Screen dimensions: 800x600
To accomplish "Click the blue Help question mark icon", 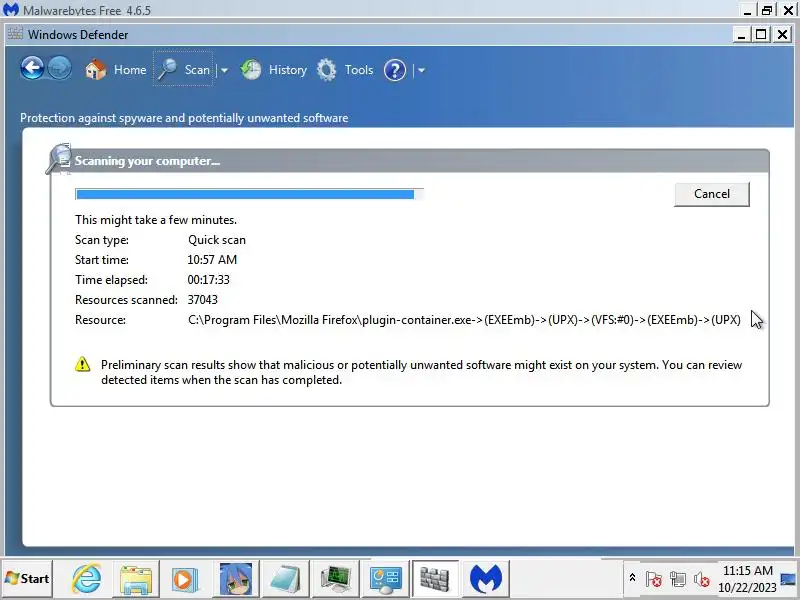I will [x=394, y=70].
